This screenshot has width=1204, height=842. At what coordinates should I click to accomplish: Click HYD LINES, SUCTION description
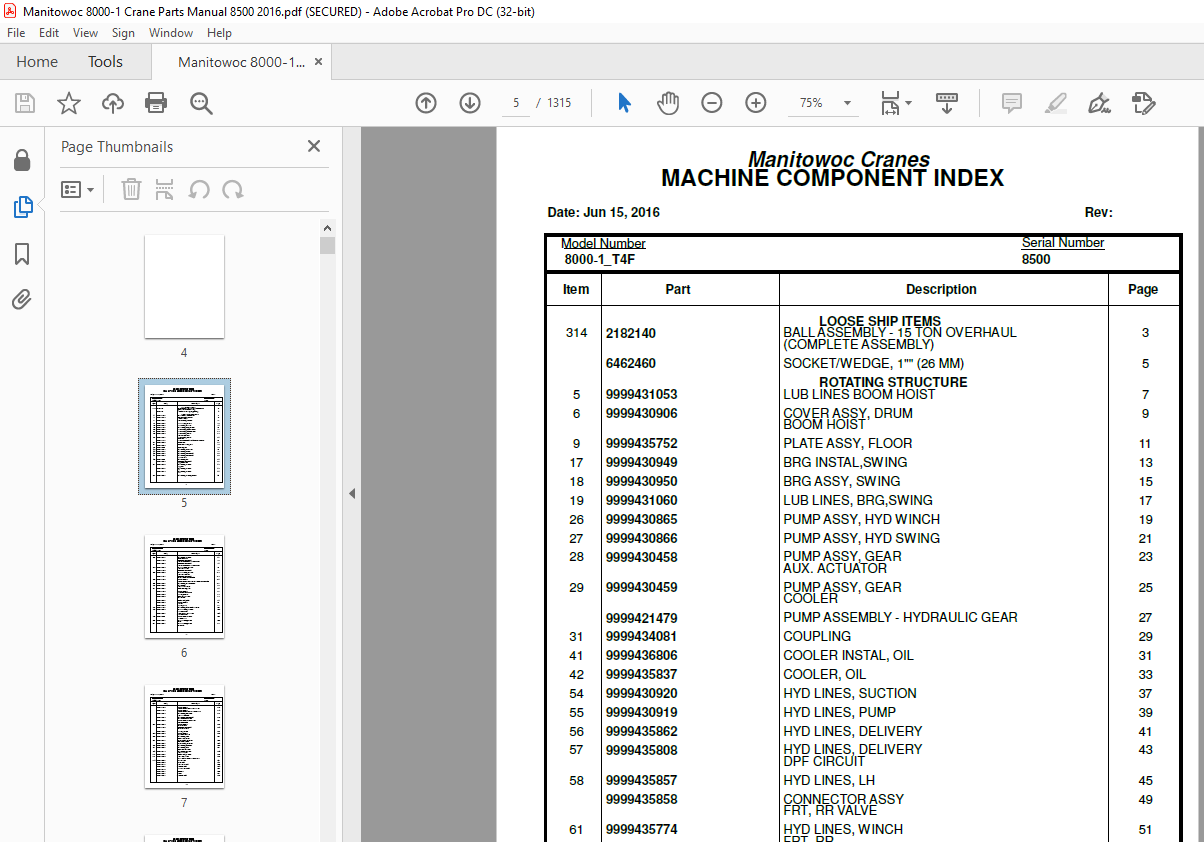(850, 693)
